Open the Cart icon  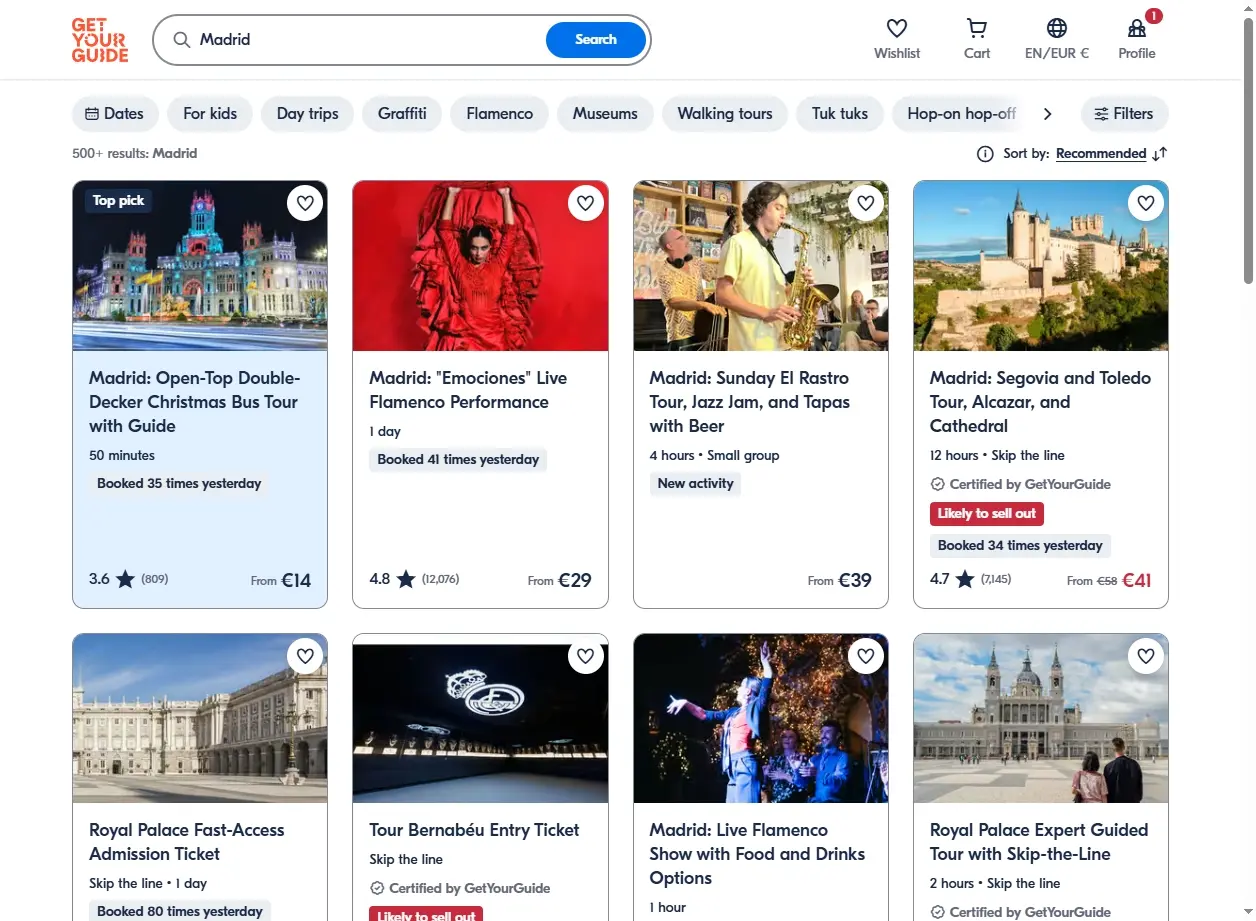[x=977, y=28]
